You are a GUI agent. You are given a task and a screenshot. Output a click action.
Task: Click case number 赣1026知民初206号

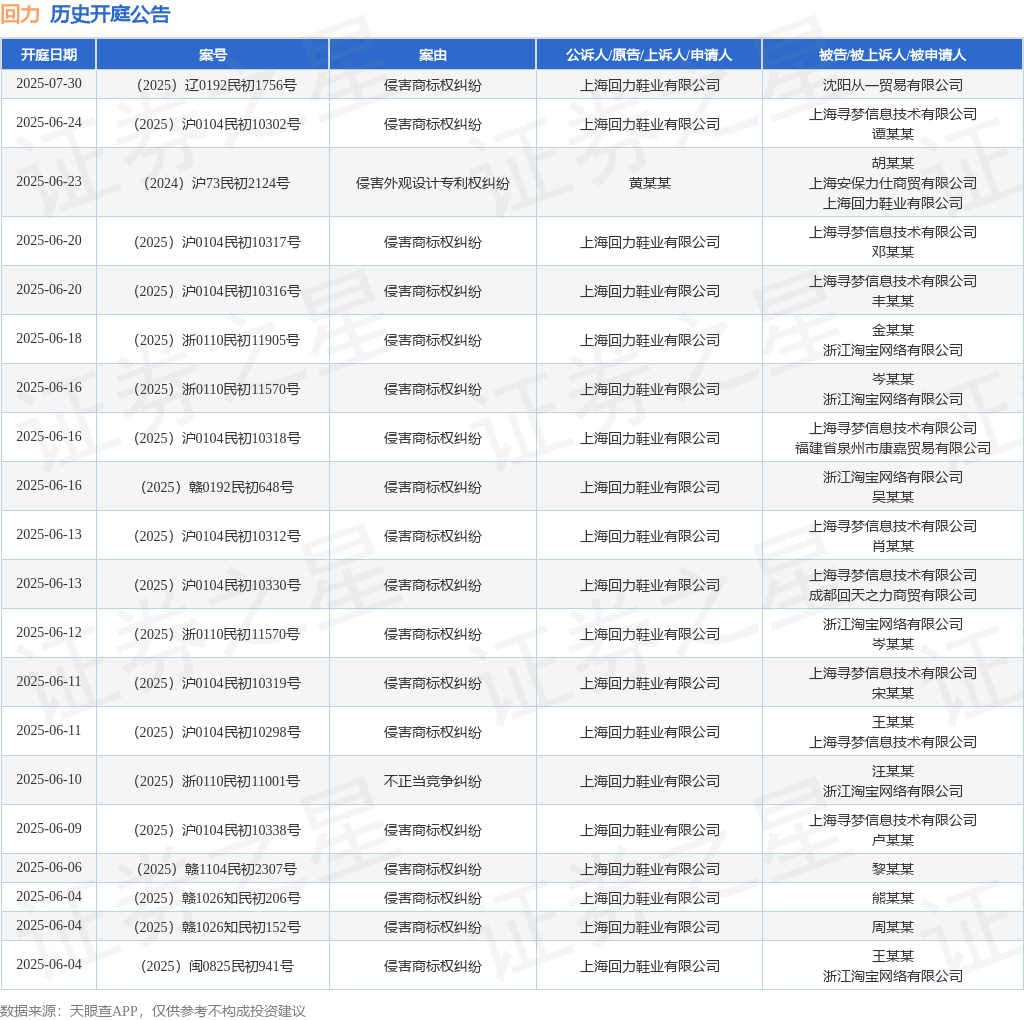pyautogui.click(x=217, y=897)
